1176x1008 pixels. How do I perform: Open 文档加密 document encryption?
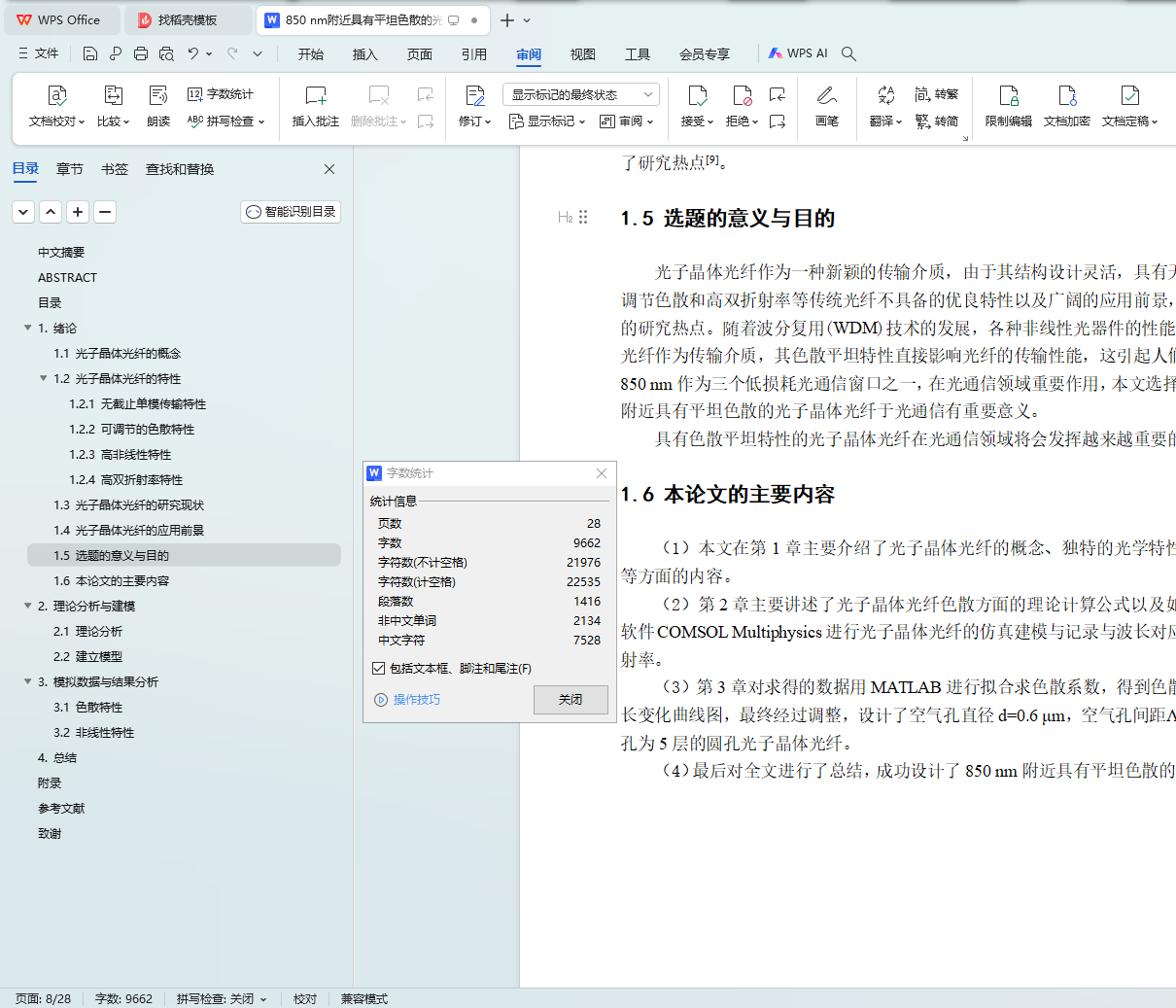click(1067, 106)
